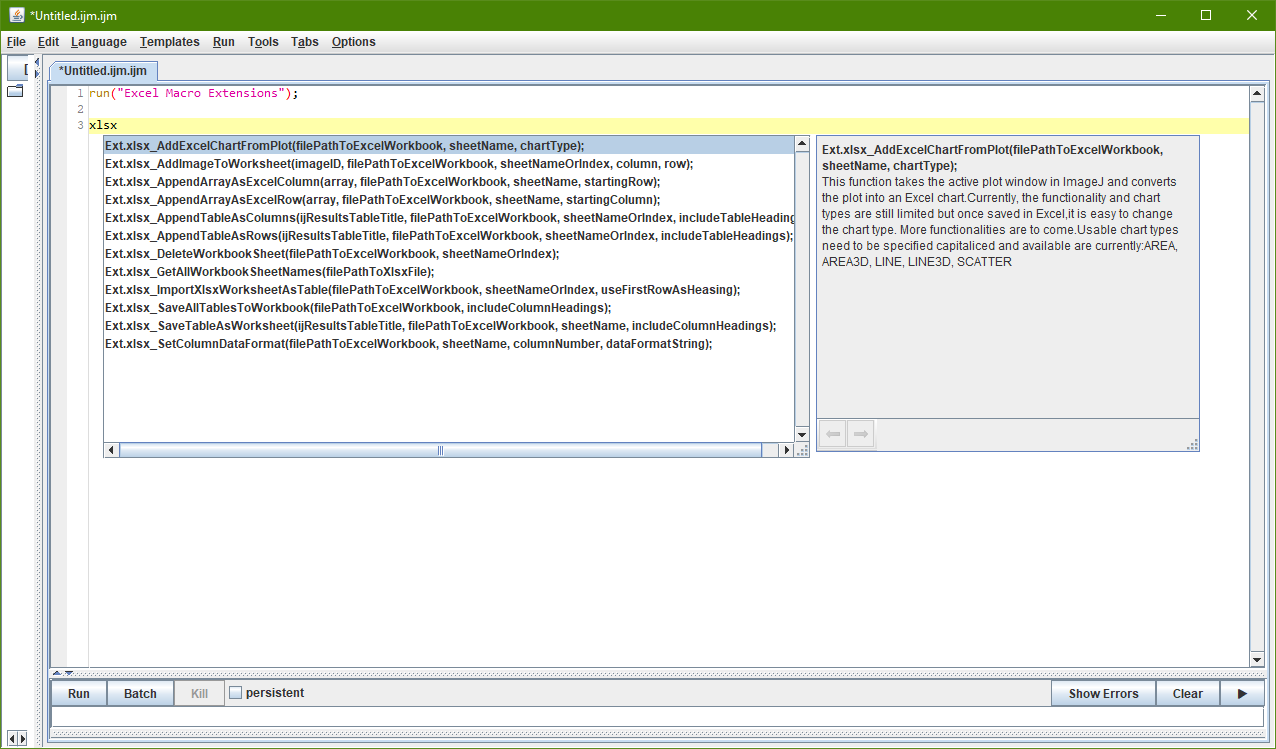Screen dimensions: 1276x749
Task: Click the autocomplete list's down scroll arrow
Action: point(802,434)
